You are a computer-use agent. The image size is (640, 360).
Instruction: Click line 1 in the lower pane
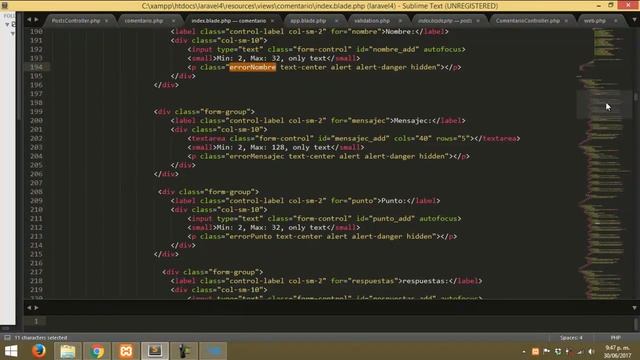(x=36, y=321)
